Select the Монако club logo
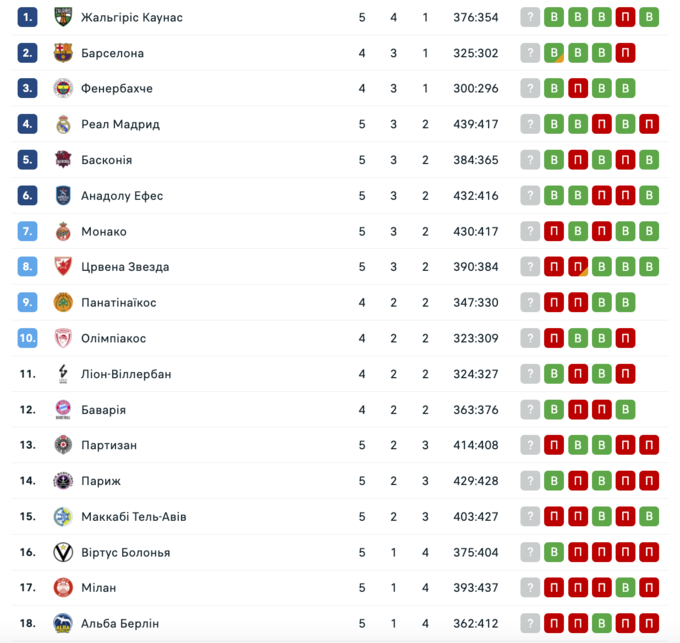 pos(63,231)
